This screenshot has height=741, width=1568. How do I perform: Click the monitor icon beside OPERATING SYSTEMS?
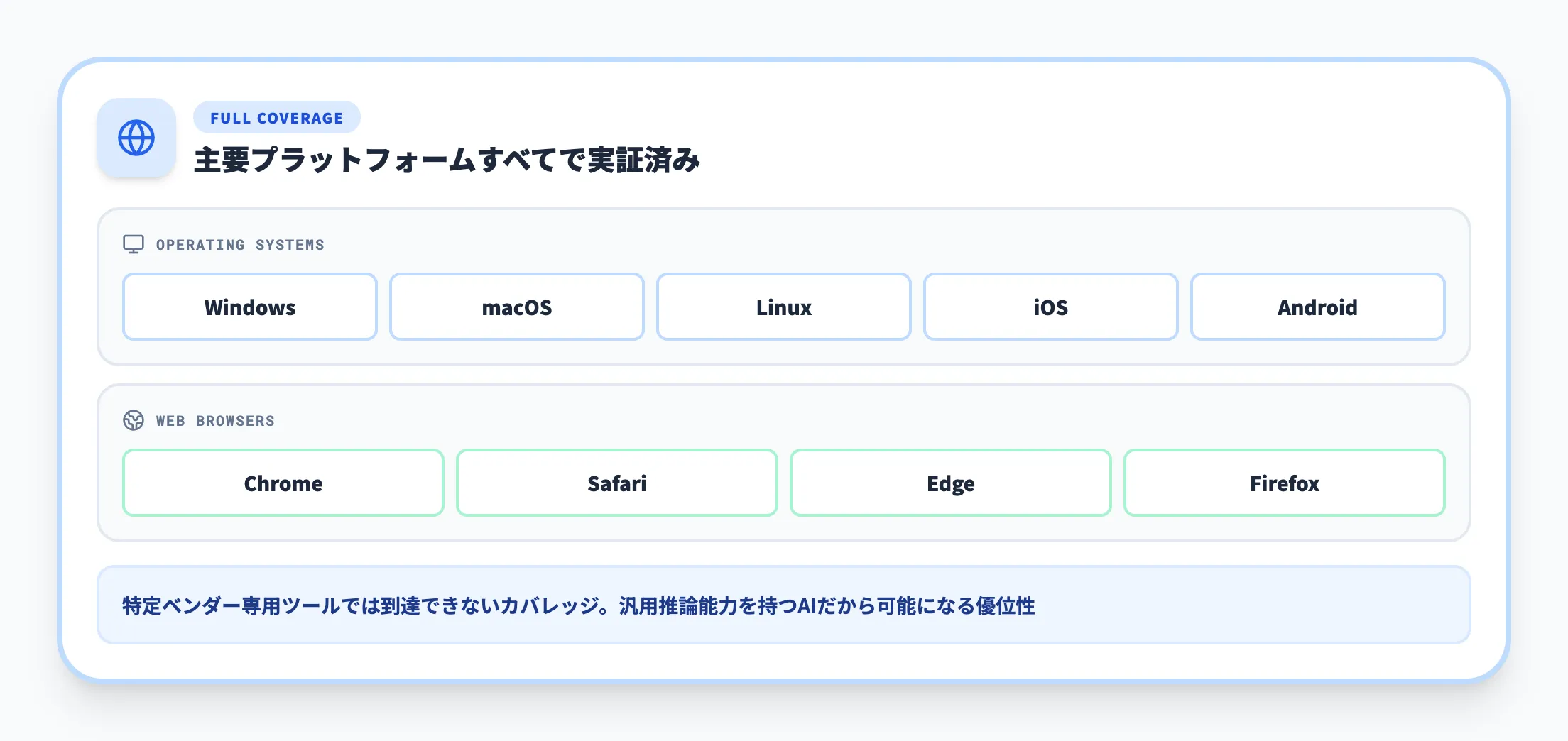coord(134,244)
